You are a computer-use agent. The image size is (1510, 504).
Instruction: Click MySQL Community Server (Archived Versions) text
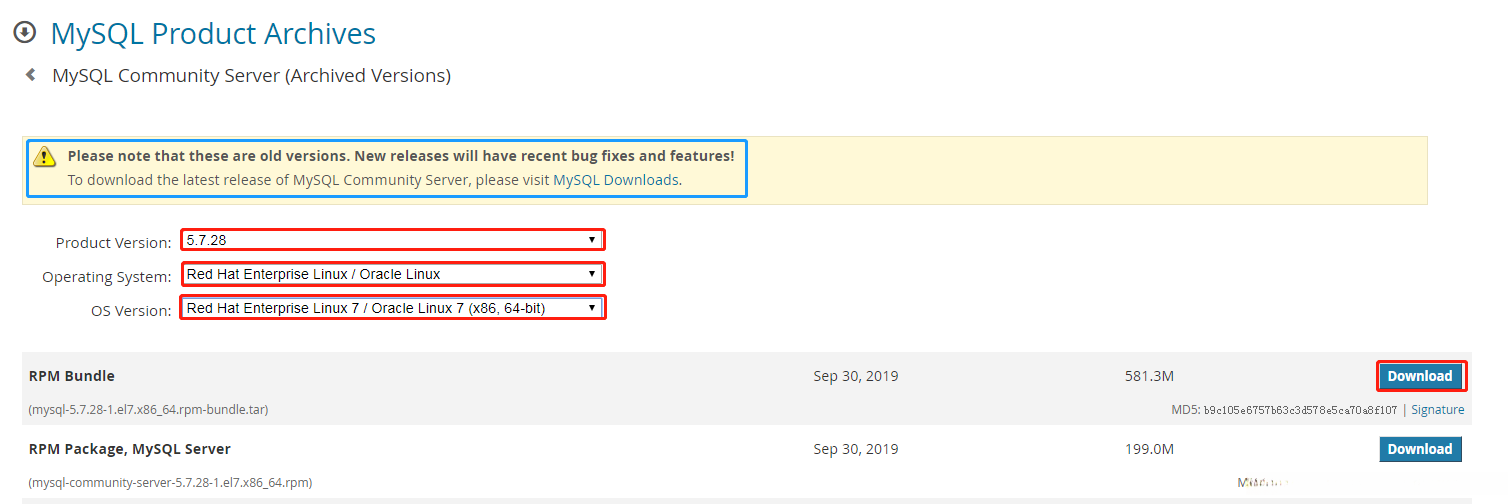click(x=251, y=75)
